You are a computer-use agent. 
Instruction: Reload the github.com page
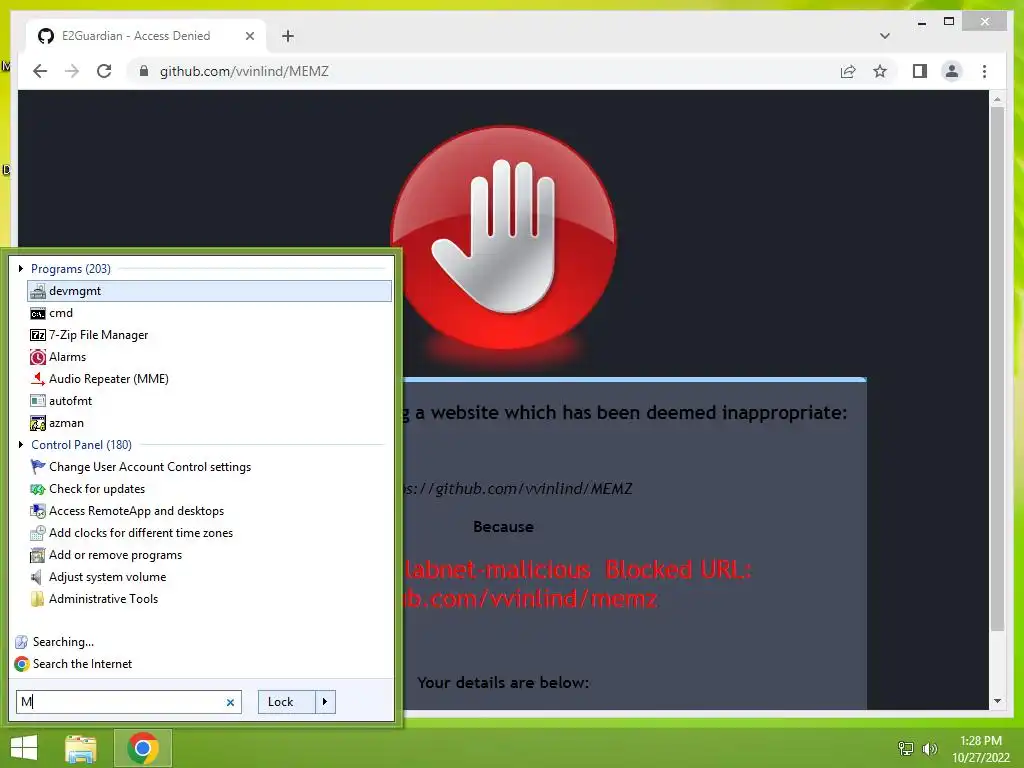[104, 71]
